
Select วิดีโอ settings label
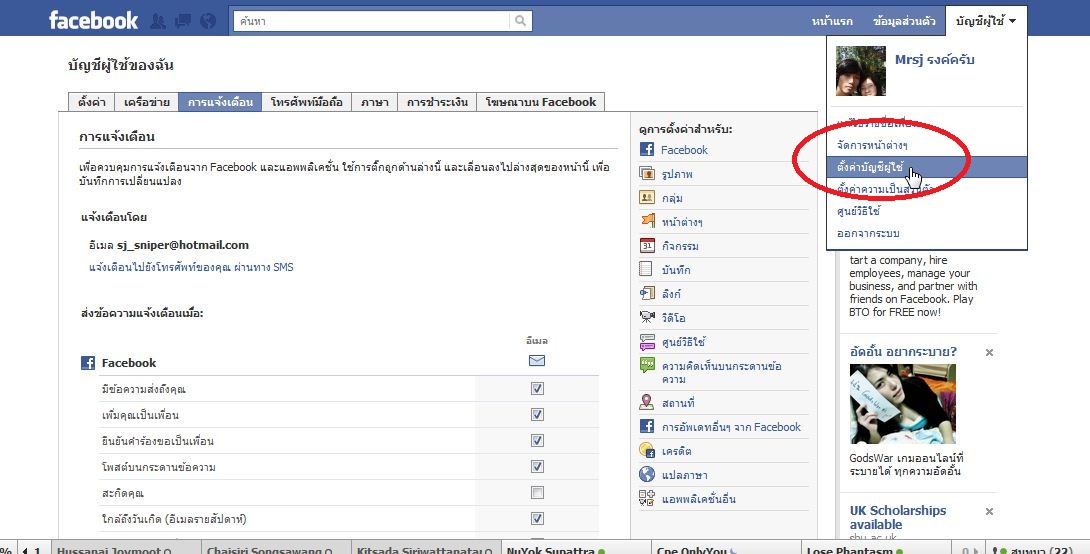click(674, 318)
